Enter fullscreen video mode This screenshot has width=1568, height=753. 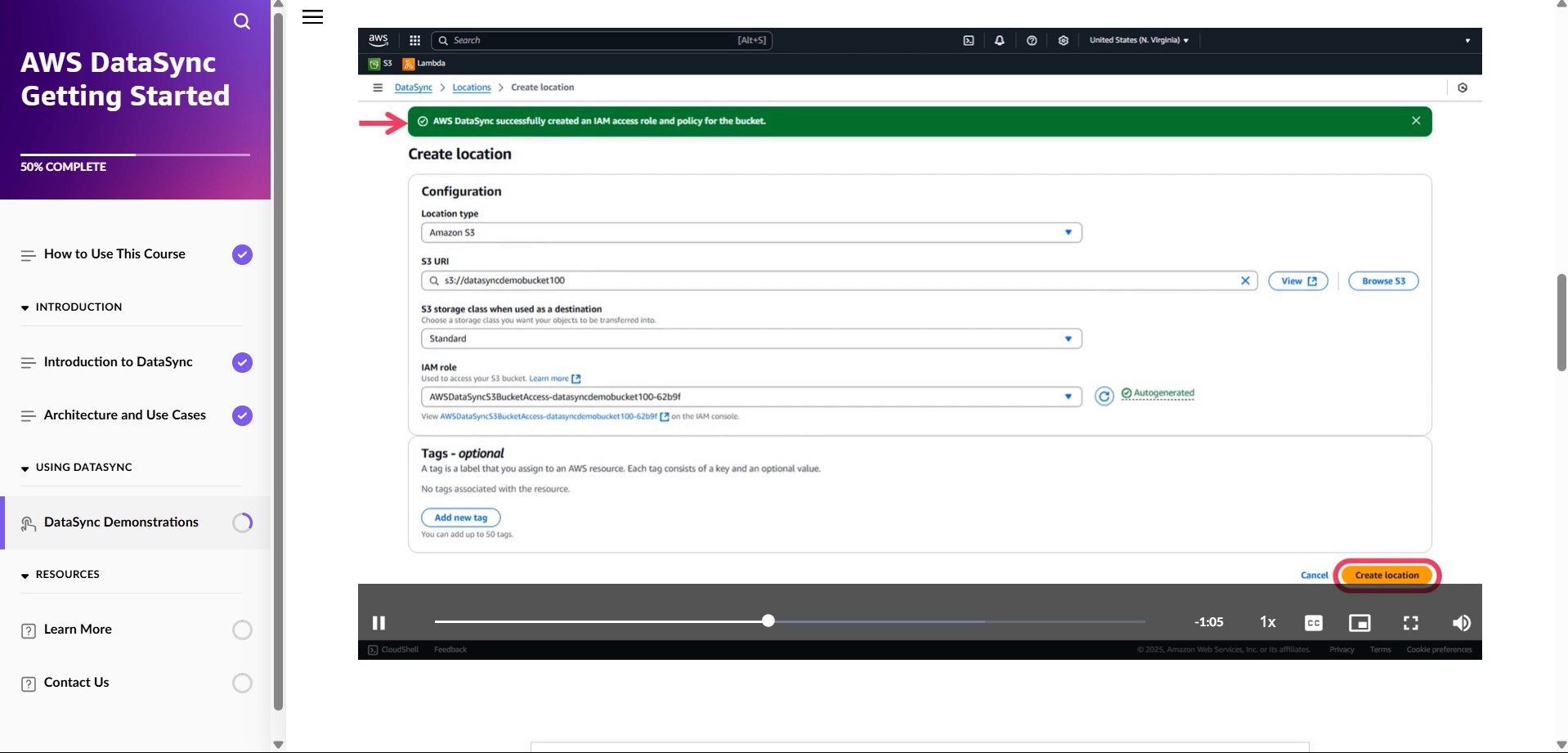(1411, 623)
